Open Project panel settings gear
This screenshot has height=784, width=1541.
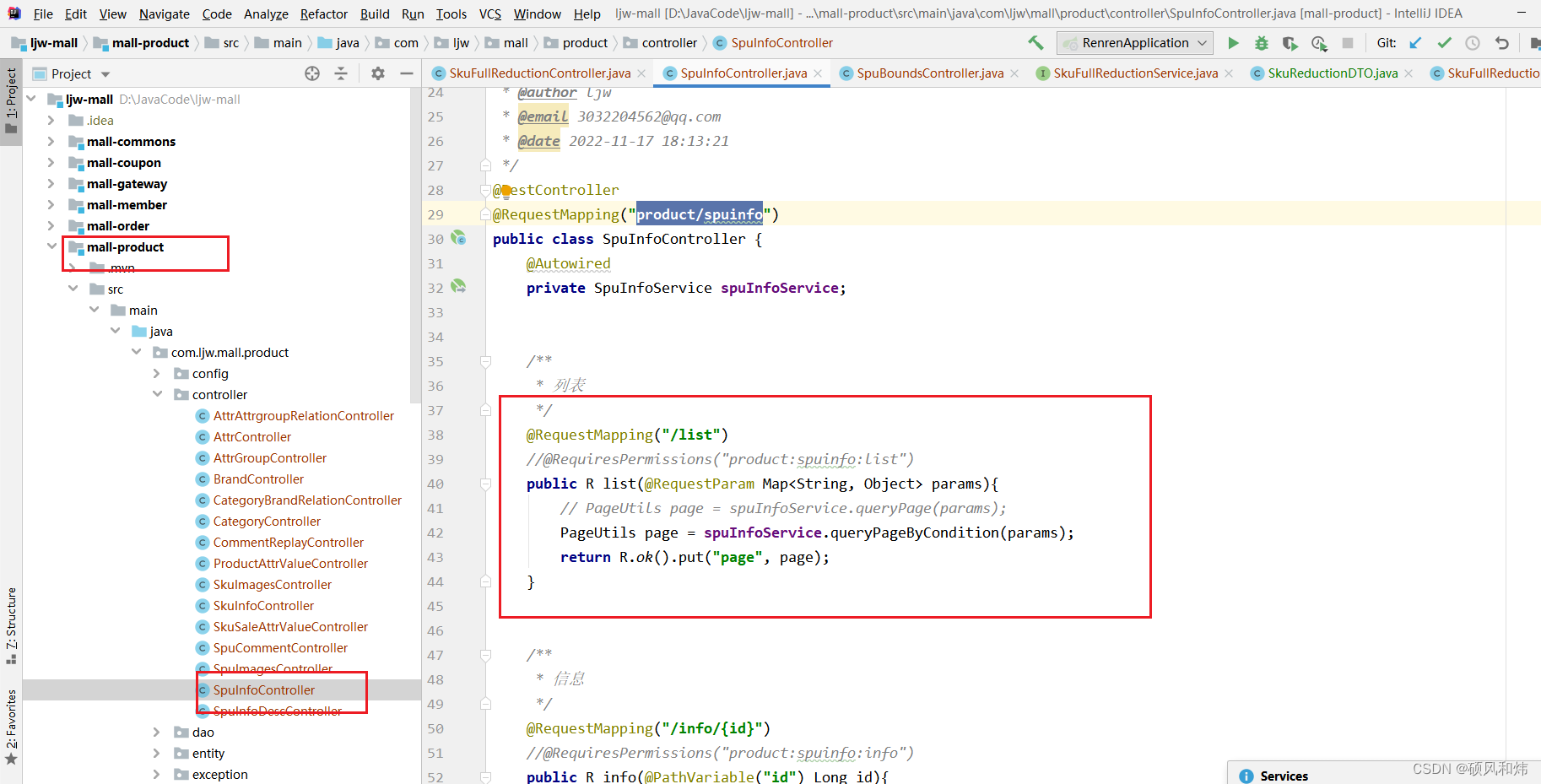[x=378, y=73]
